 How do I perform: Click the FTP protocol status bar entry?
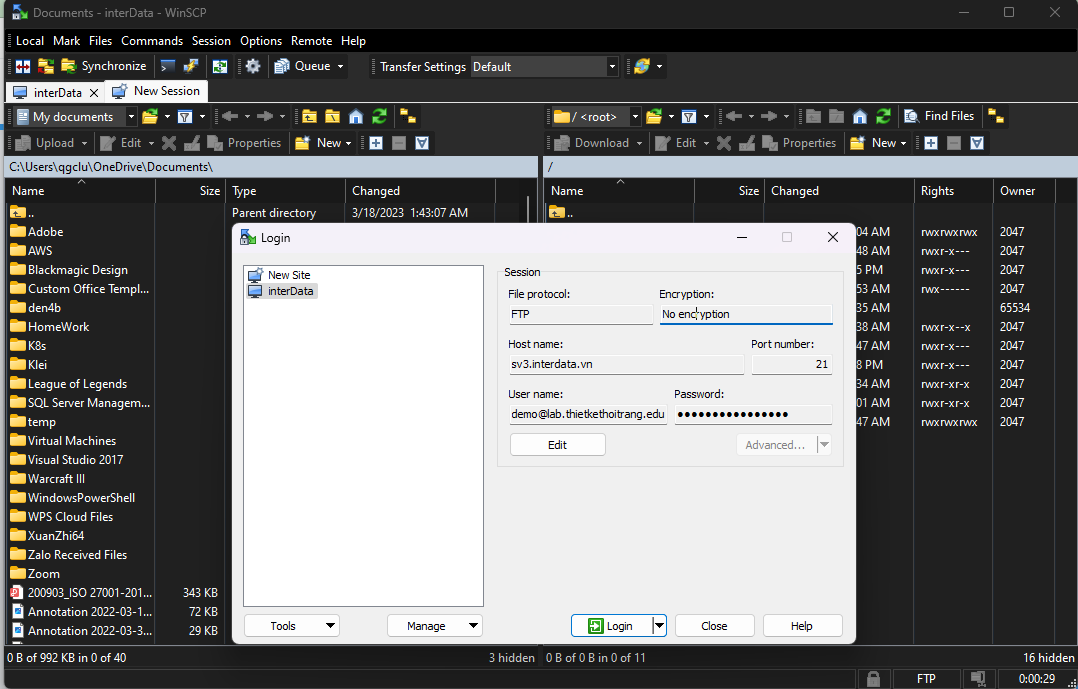point(926,679)
